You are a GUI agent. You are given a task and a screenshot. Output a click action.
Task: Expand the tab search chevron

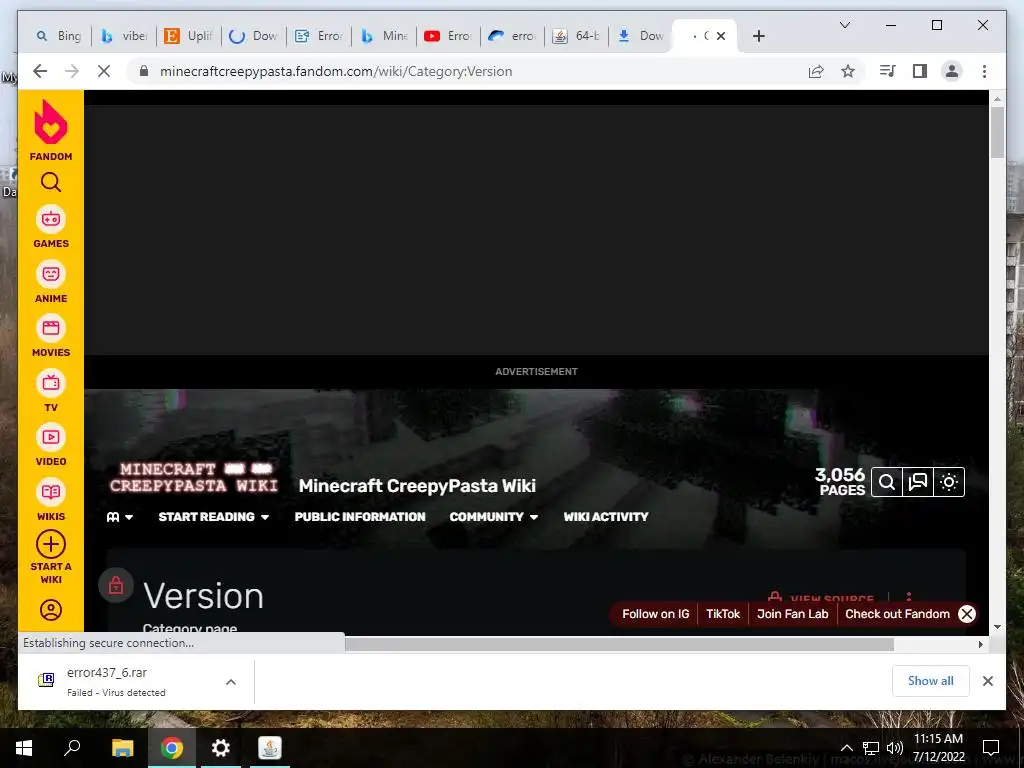pos(844,25)
